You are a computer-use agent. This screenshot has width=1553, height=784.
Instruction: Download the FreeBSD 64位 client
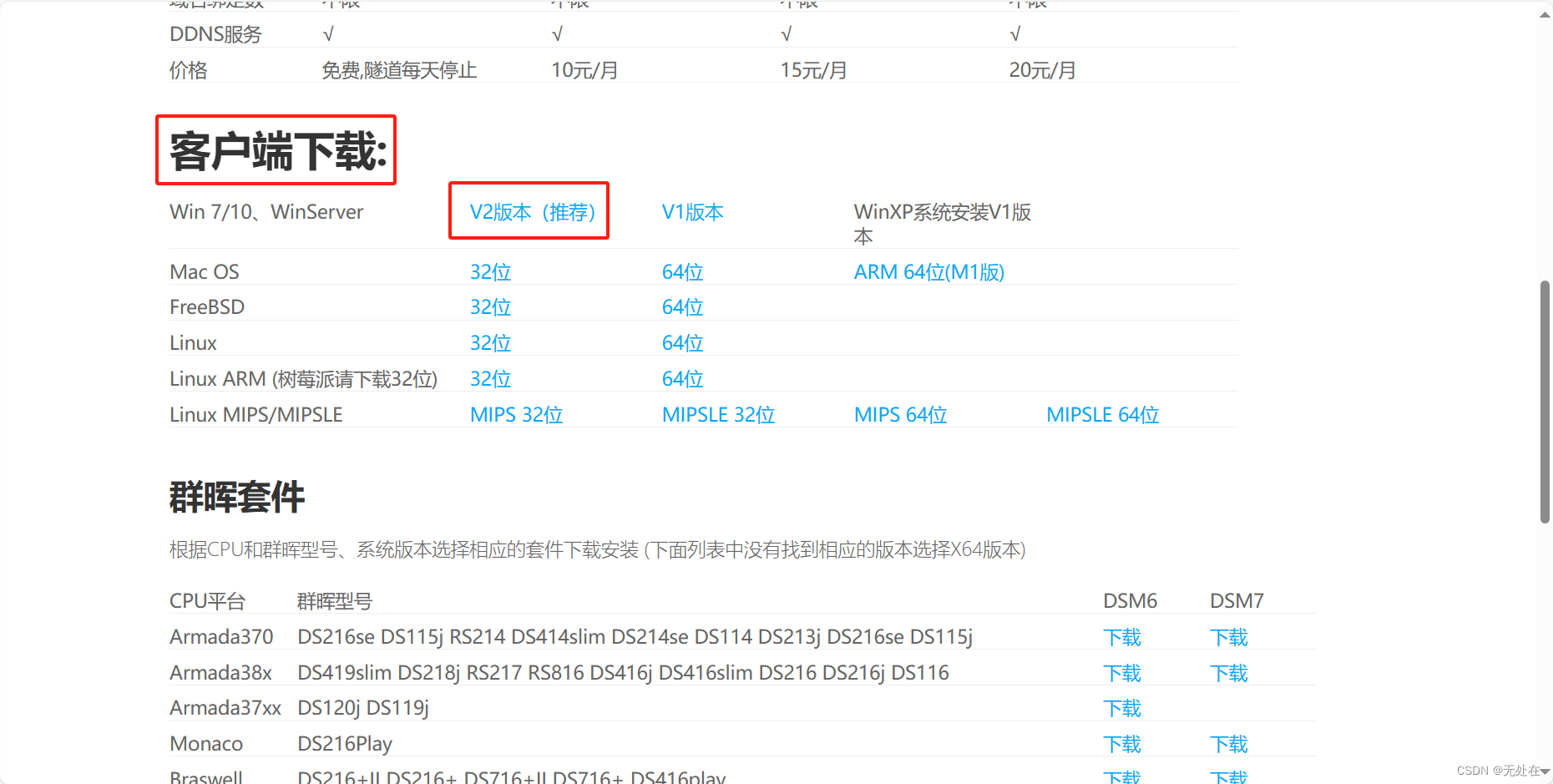(x=682, y=307)
